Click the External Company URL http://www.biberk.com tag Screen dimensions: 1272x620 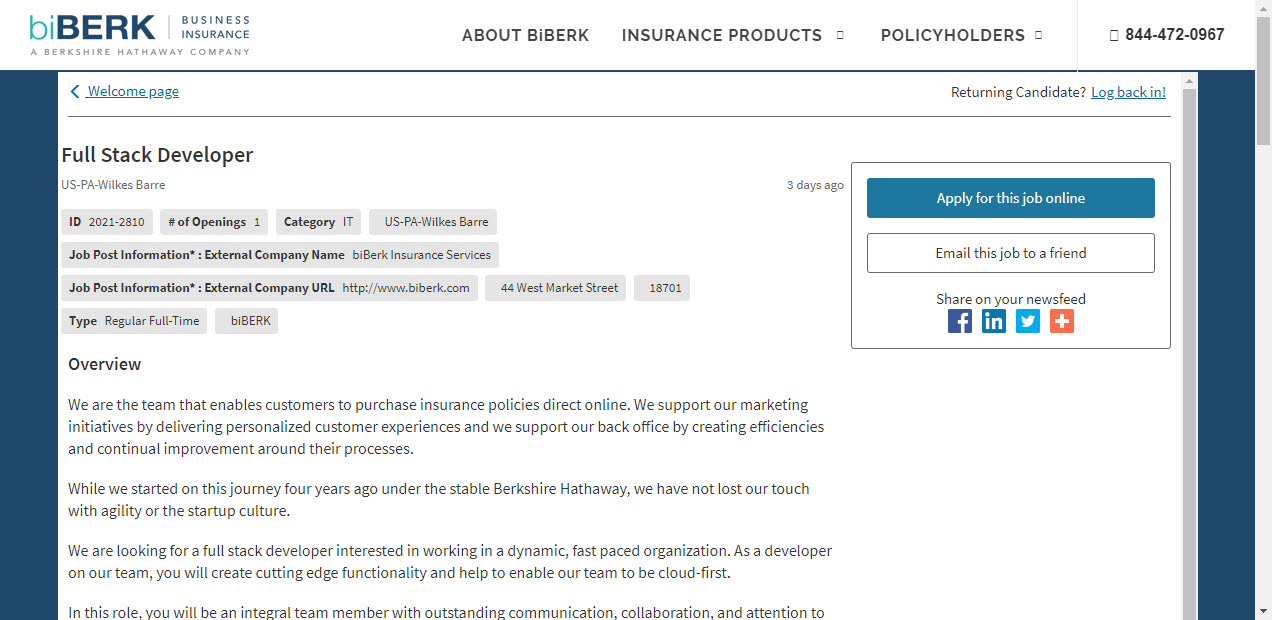point(269,288)
